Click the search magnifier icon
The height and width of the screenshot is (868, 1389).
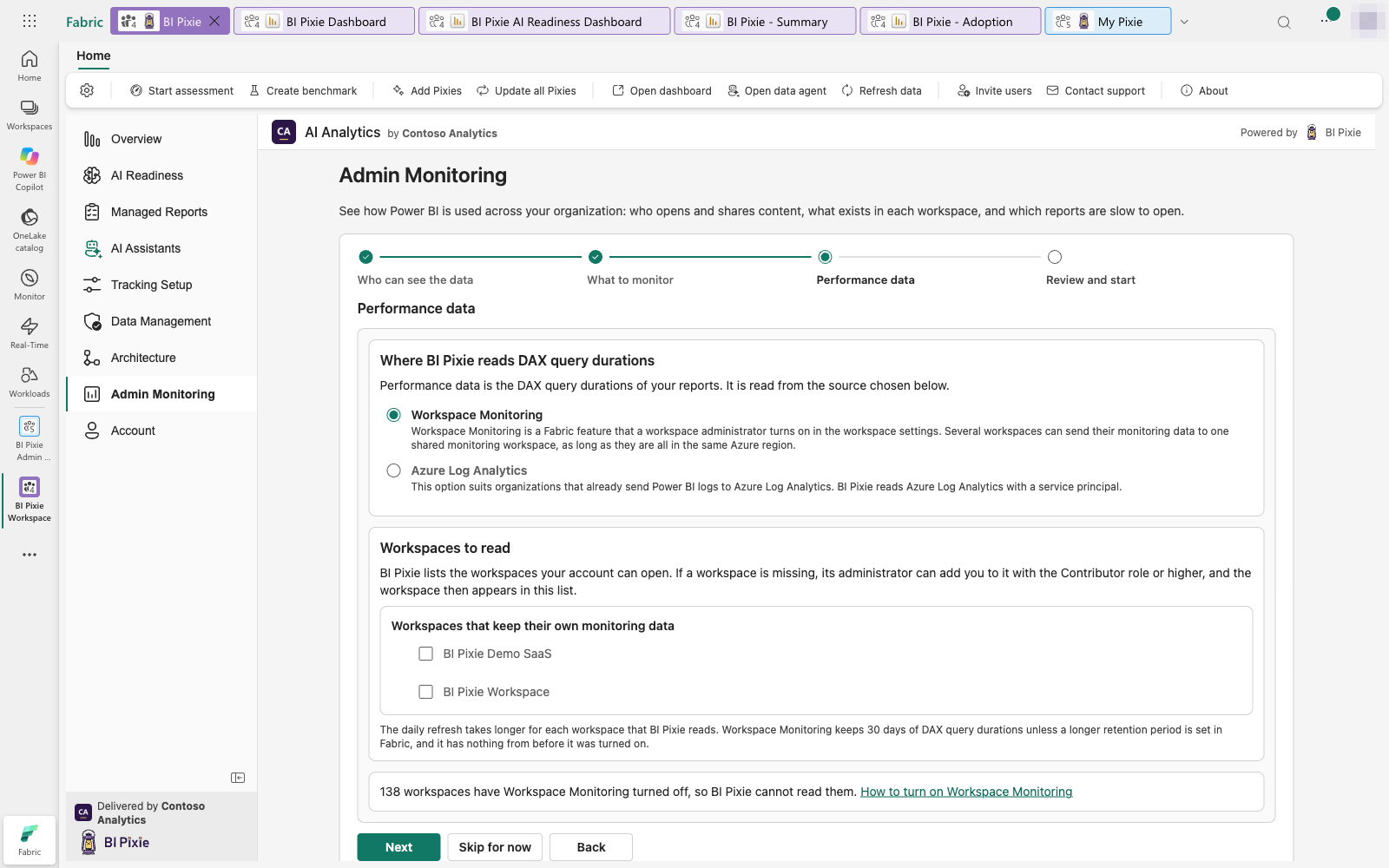pyautogui.click(x=1284, y=22)
